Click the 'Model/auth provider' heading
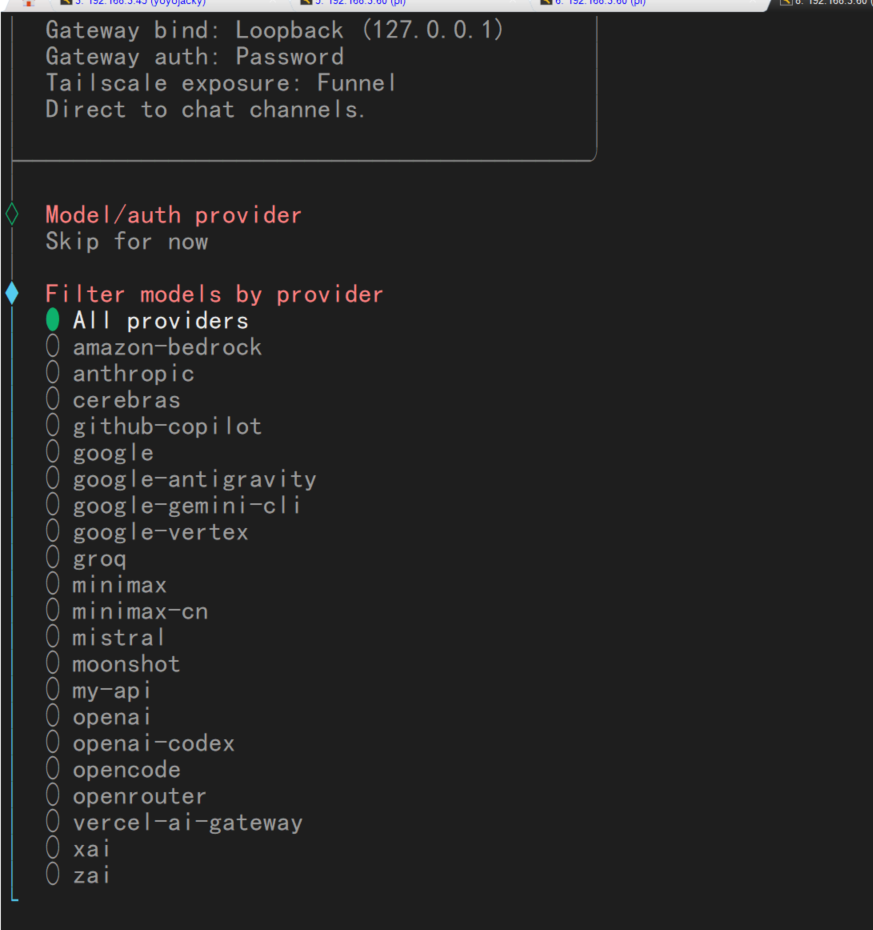873x930 pixels. coord(173,215)
